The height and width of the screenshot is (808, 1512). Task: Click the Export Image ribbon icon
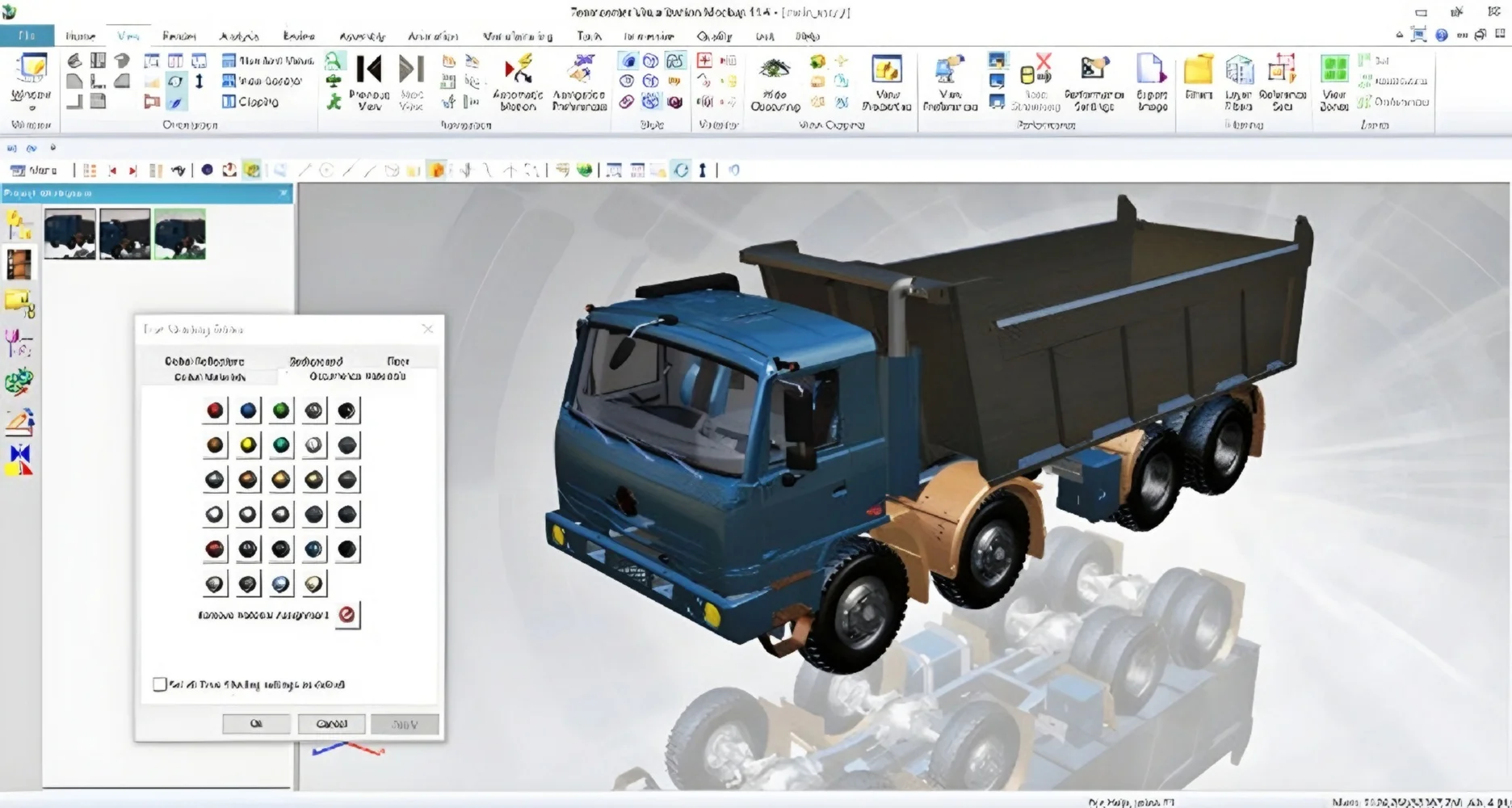click(1150, 71)
